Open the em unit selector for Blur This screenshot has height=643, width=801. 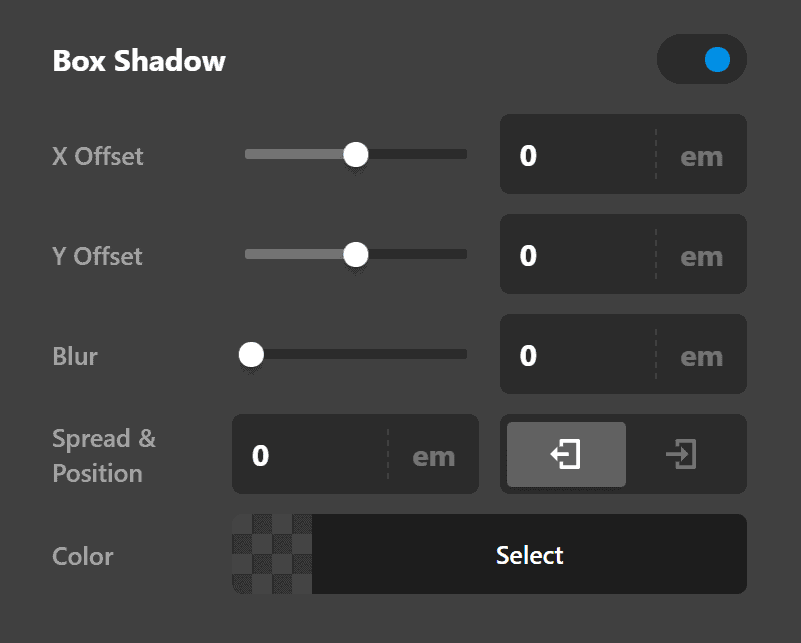coord(701,355)
